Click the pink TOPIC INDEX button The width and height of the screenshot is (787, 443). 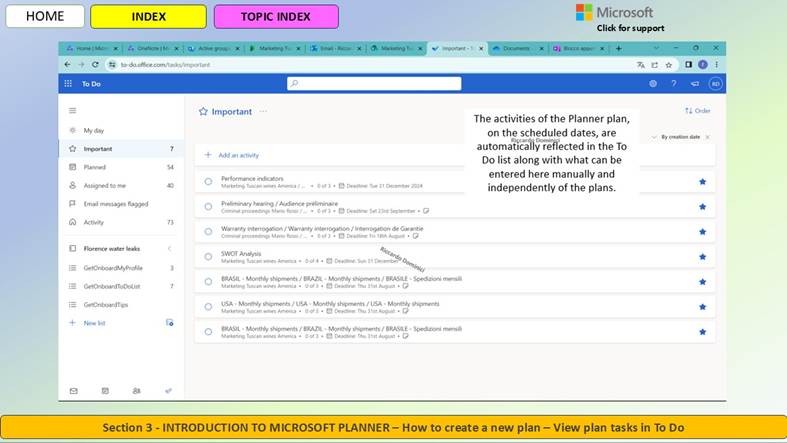tap(276, 17)
